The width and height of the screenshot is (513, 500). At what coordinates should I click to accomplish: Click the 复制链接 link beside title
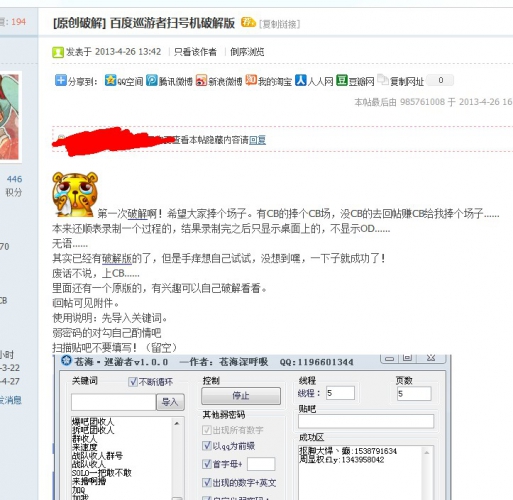coord(280,24)
